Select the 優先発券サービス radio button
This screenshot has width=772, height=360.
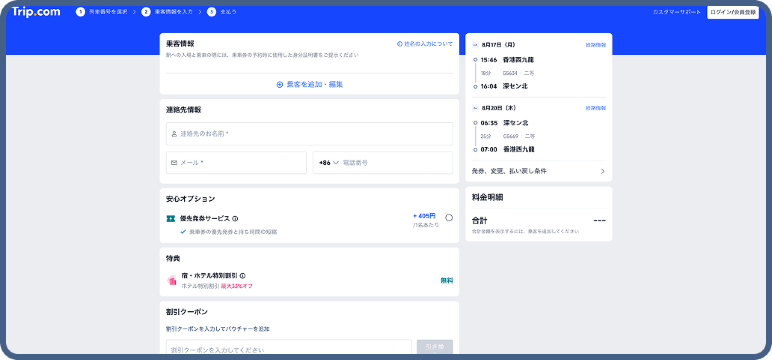click(x=449, y=218)
